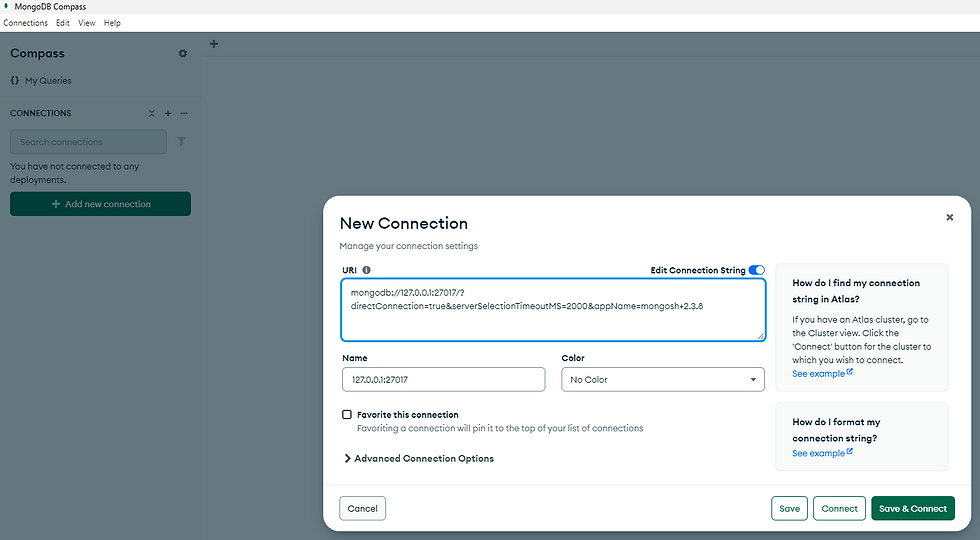Screen dimensions: 980x540
Task: Open the Connections more options ellipsis
Action: point(184,114)
